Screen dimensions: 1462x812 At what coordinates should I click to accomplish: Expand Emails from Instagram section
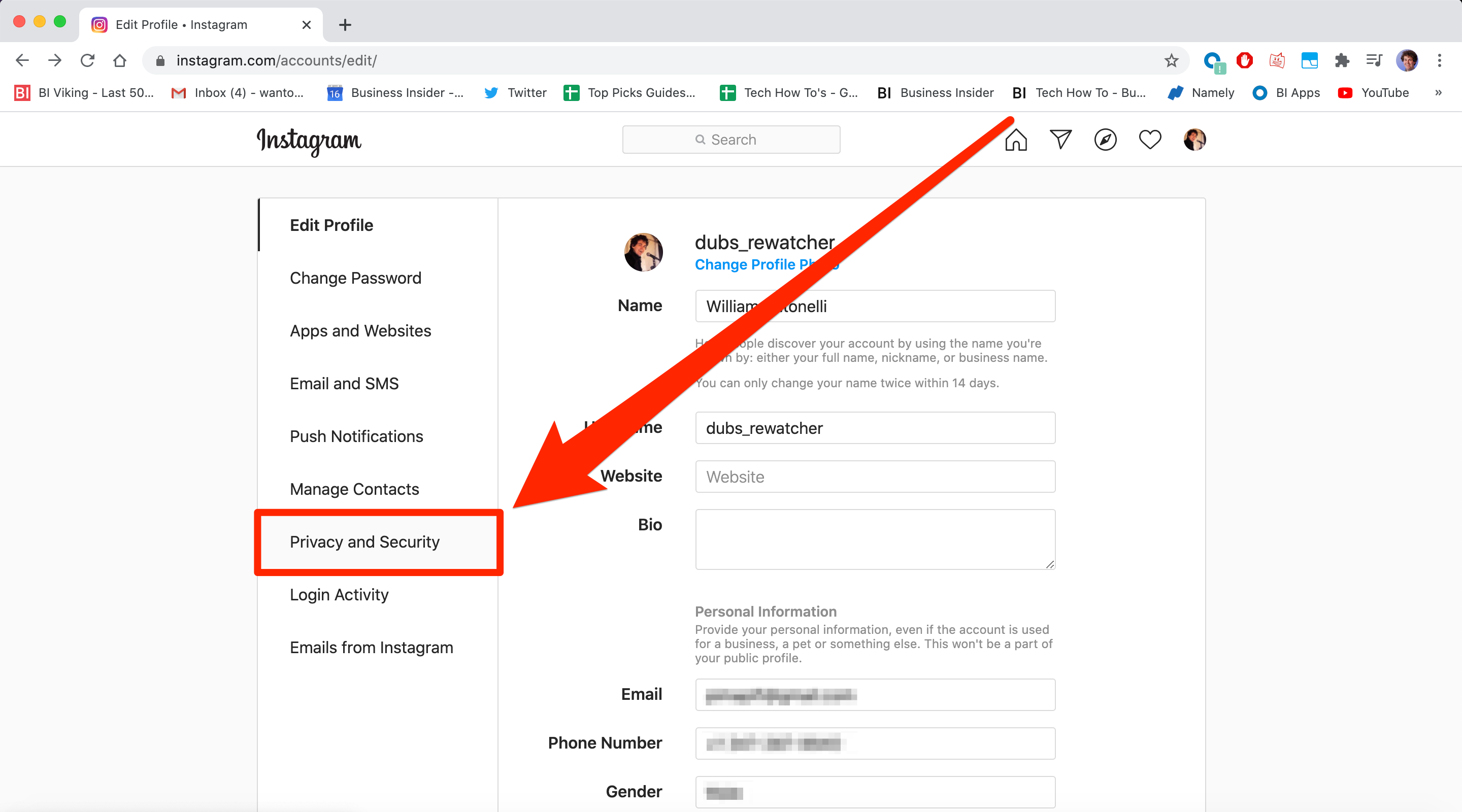coord(371,647)
